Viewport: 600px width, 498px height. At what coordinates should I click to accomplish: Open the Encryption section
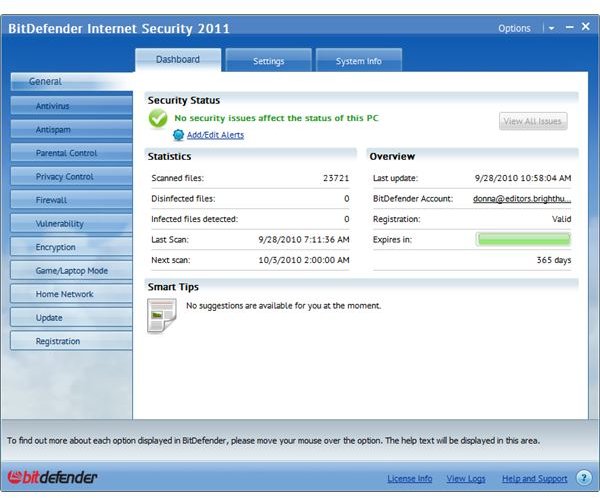pos(72,247)
